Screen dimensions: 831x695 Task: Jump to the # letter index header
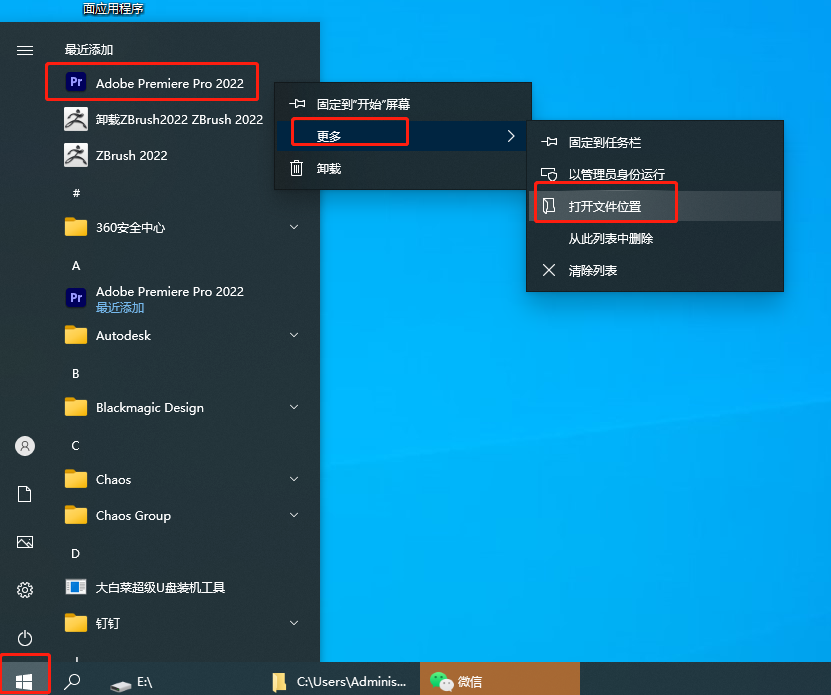(76, 193)
